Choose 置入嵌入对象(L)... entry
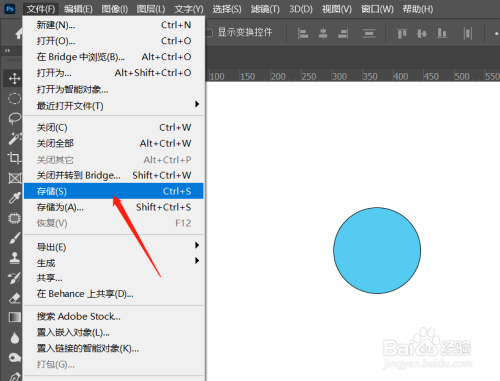This screenshot has height=381, width=500. [114, 332]
